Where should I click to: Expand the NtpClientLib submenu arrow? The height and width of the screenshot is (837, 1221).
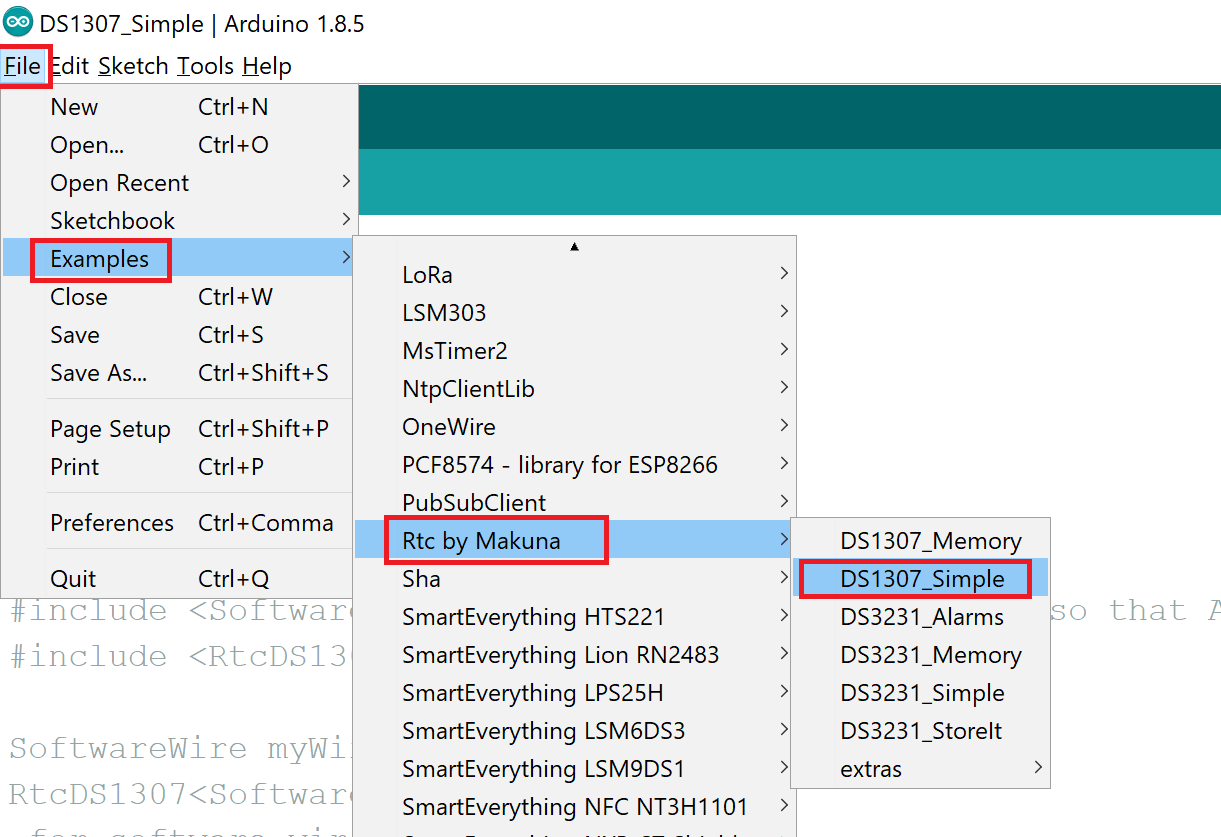click(x=785, y=388)
